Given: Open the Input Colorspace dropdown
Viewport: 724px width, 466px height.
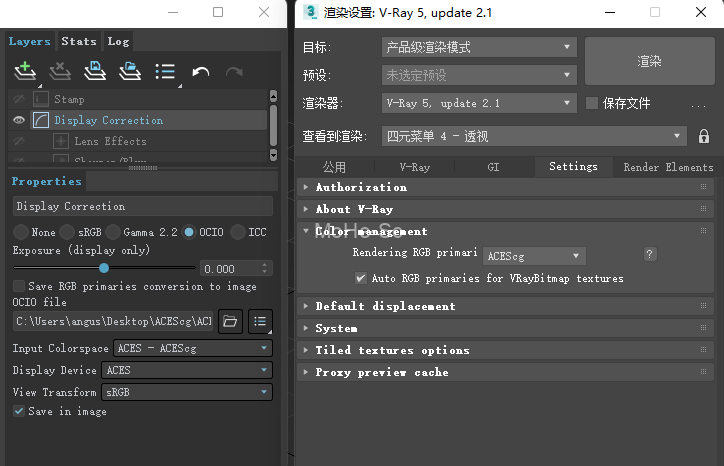Looking at the screenshot, I should coord(193,348).
